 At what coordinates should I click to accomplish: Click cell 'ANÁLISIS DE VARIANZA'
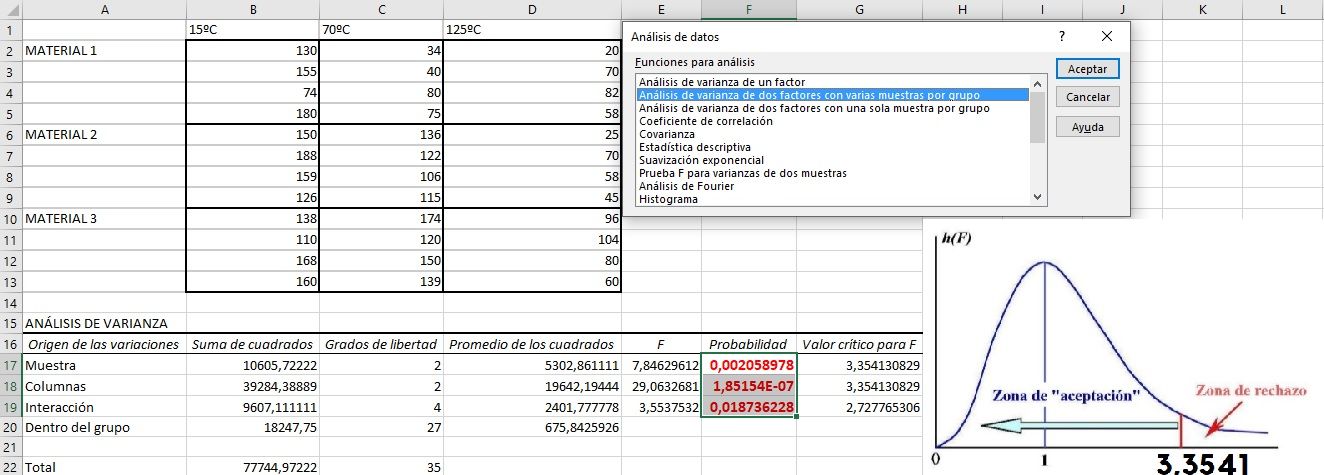pyautogui.click(x=104, y=323)
